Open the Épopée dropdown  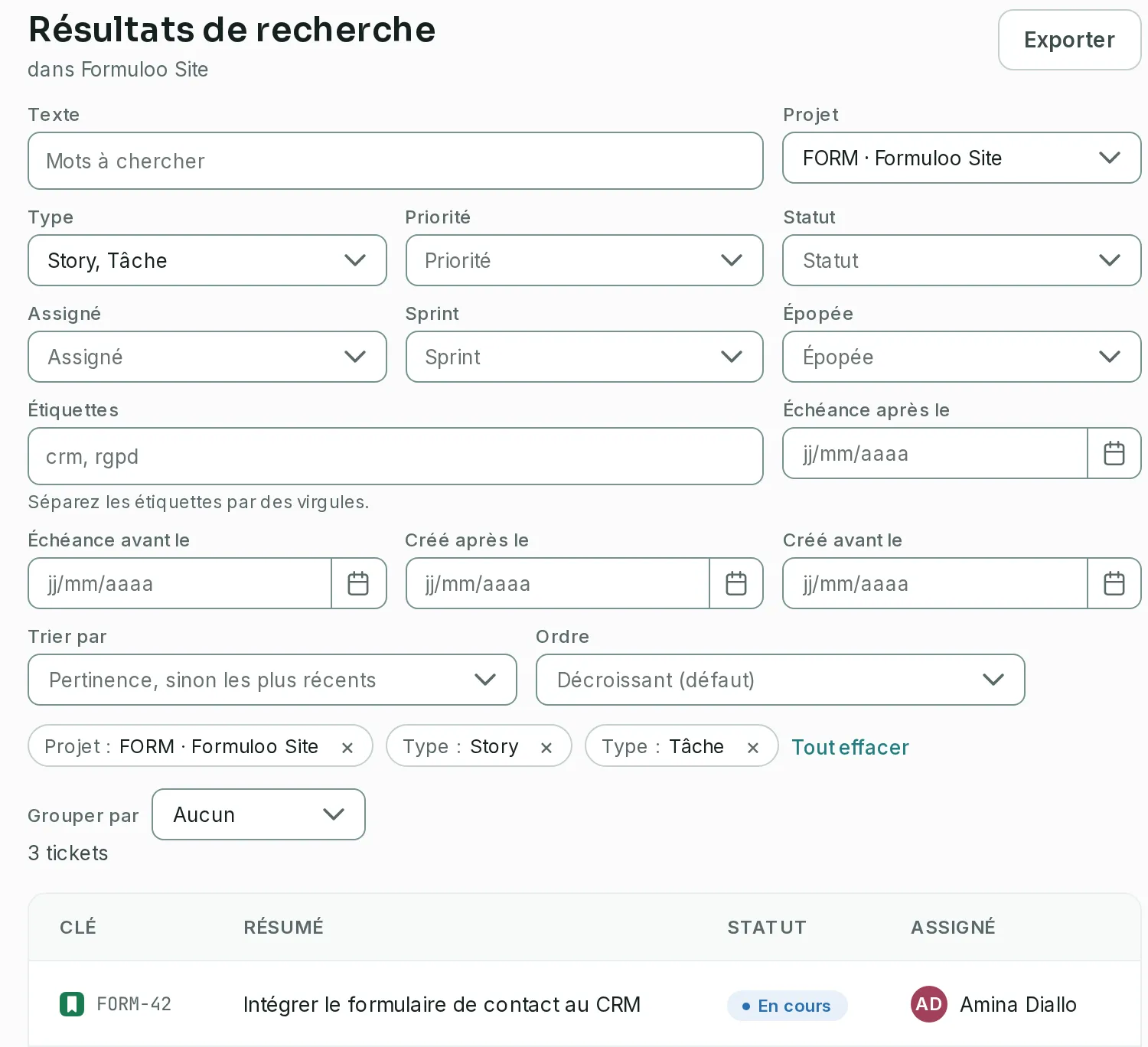pos(962,357)
